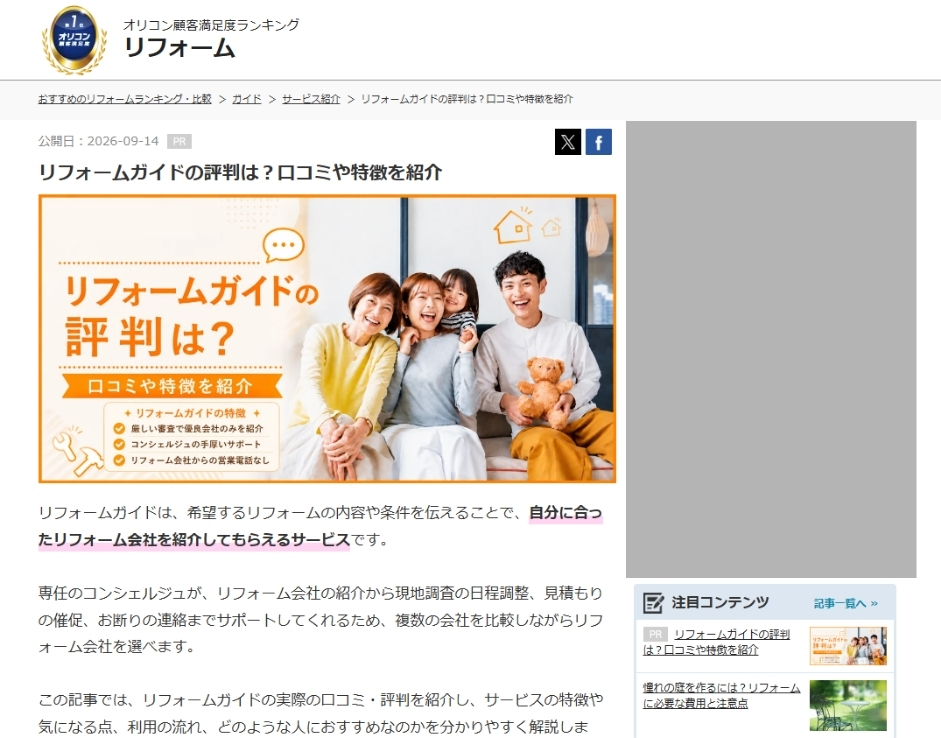The width and height of the screenshot is (941, 738).
Task: Click current-page breadcrumb リフォームガイドの評判は?口コミや特徴を紹介
Action: [x=467, y=99]
